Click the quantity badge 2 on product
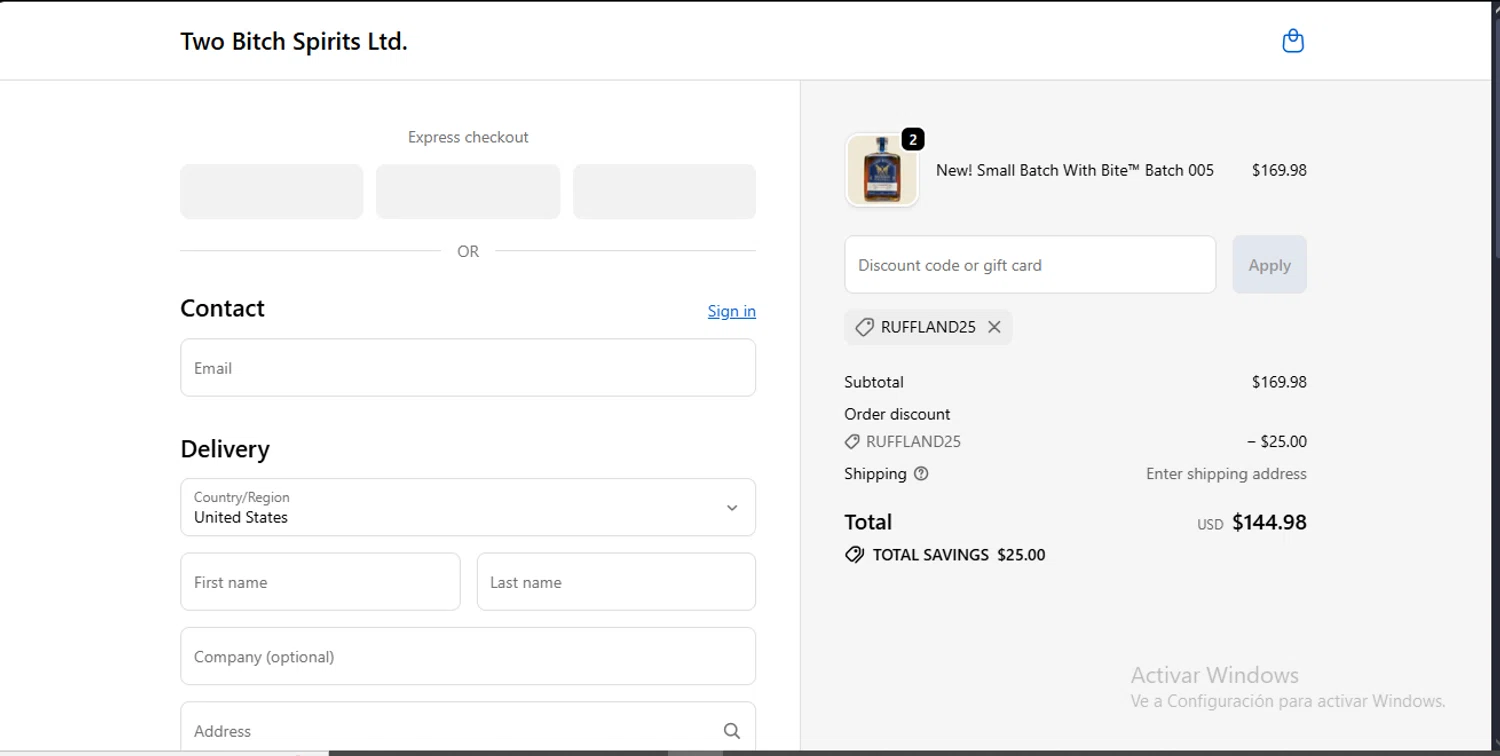This screenshot has height=756, width=1500. tap(912, 140)
